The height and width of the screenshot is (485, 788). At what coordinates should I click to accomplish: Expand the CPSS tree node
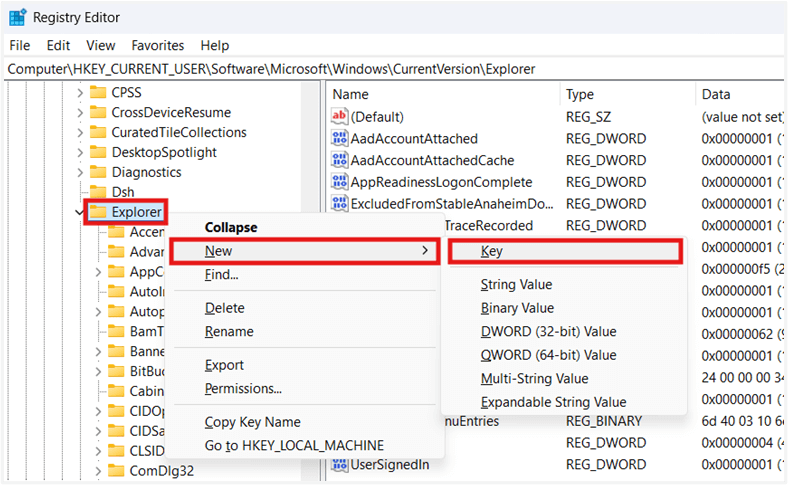[80, 93]
